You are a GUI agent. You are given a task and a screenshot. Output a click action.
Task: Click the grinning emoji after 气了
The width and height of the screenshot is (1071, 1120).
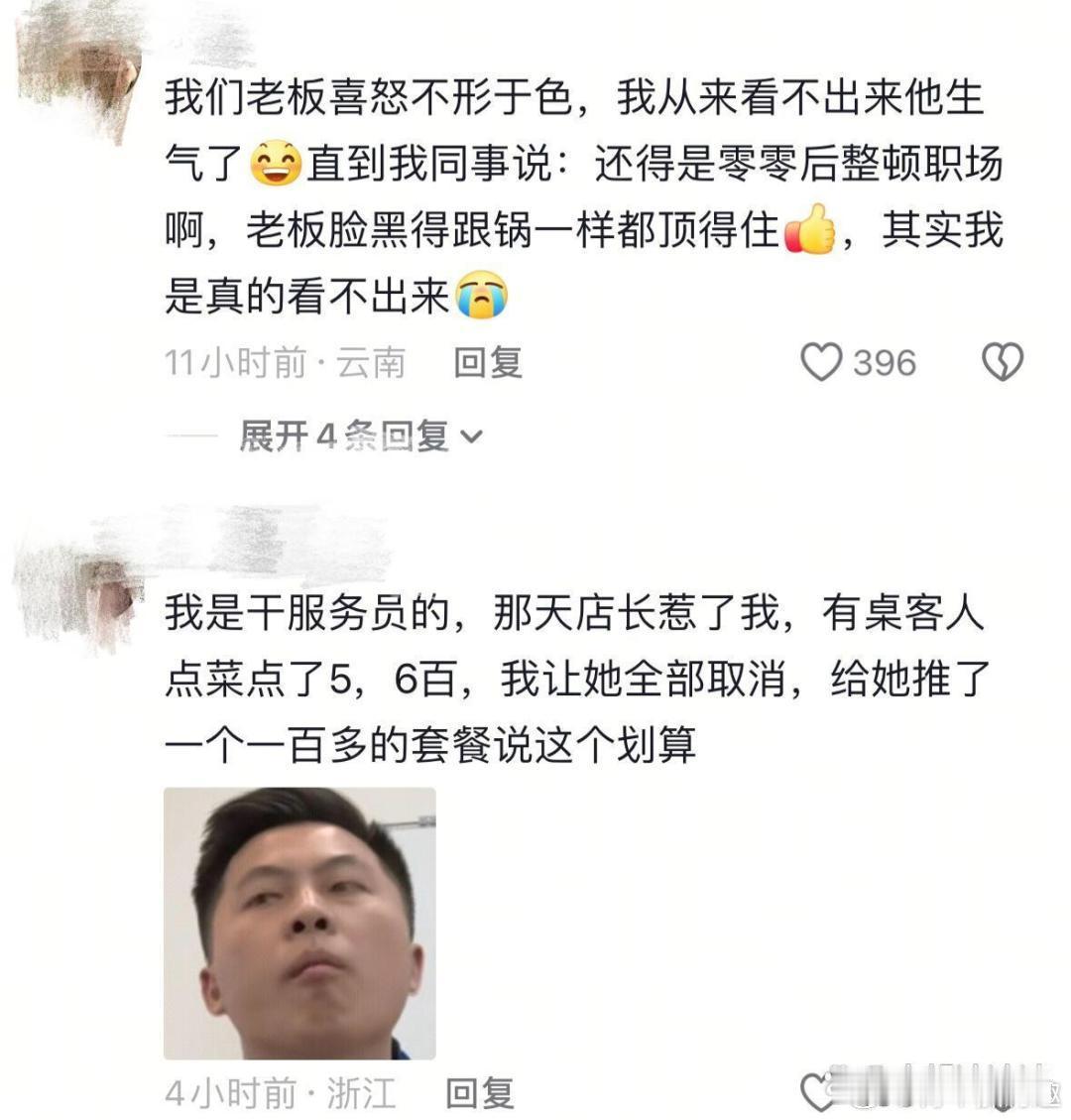pyautogui.click(x=276, y=164)
